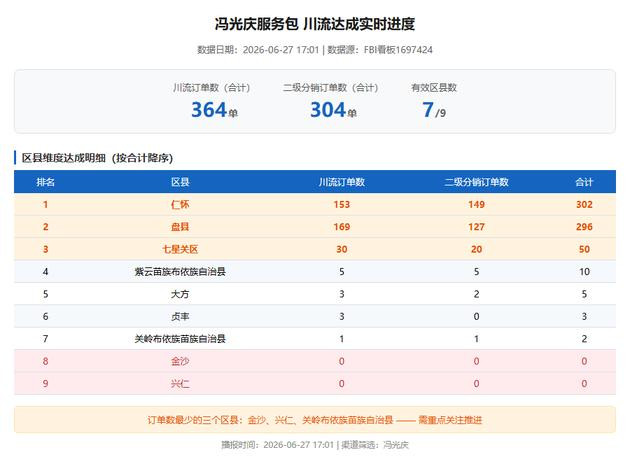Click rank 1 in the 仁怀 row

(x=45, y=204)
